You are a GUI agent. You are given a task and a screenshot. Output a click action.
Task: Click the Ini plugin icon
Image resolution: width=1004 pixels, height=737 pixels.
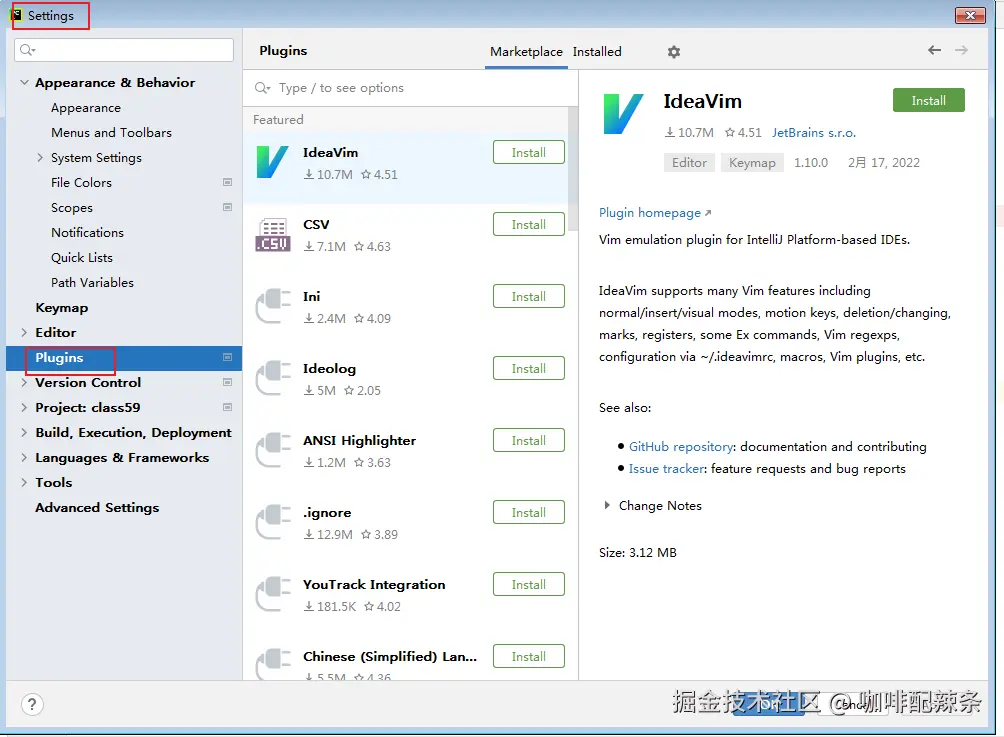point(273,306)
